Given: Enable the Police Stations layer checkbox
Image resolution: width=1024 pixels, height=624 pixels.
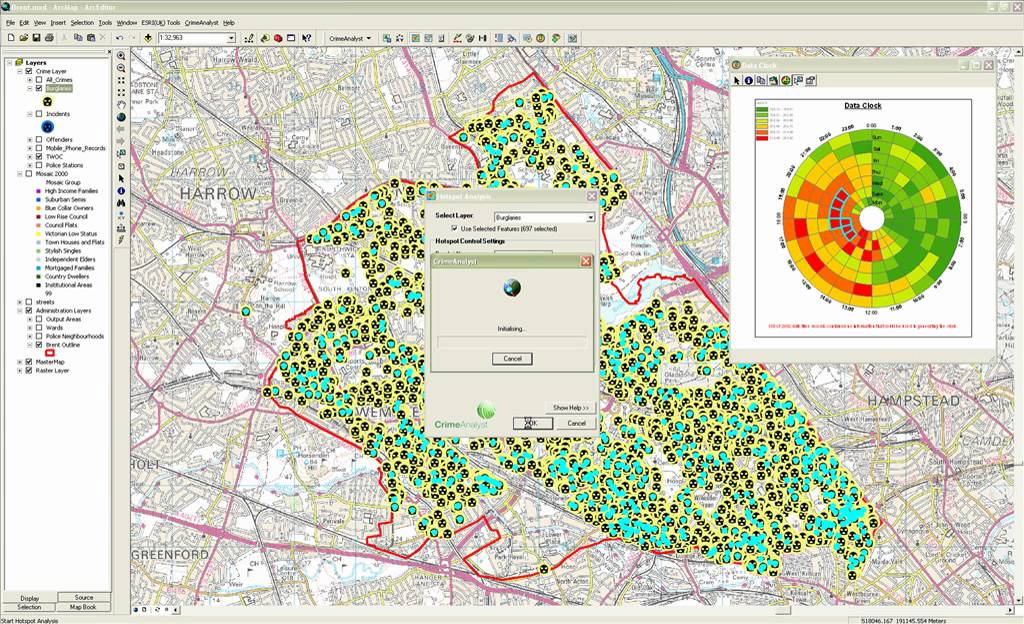Looking at the screenshot, I should click(39, 165).
